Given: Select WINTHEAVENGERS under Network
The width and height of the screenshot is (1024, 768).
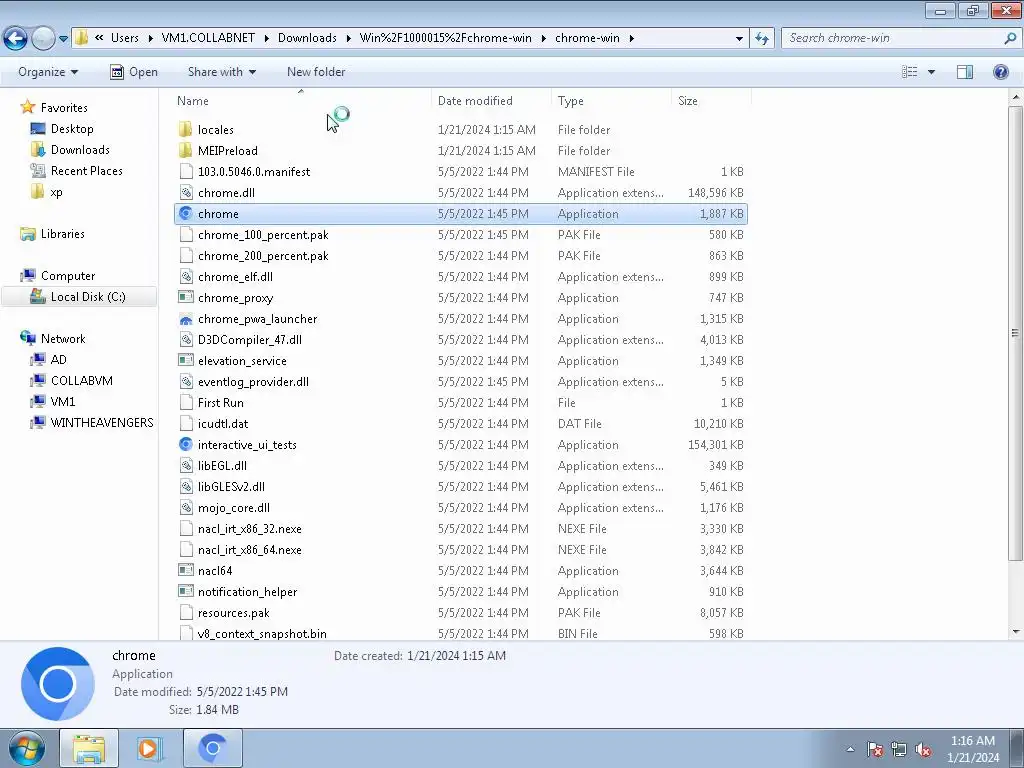Looking at the screenshot, I should 102,423.
